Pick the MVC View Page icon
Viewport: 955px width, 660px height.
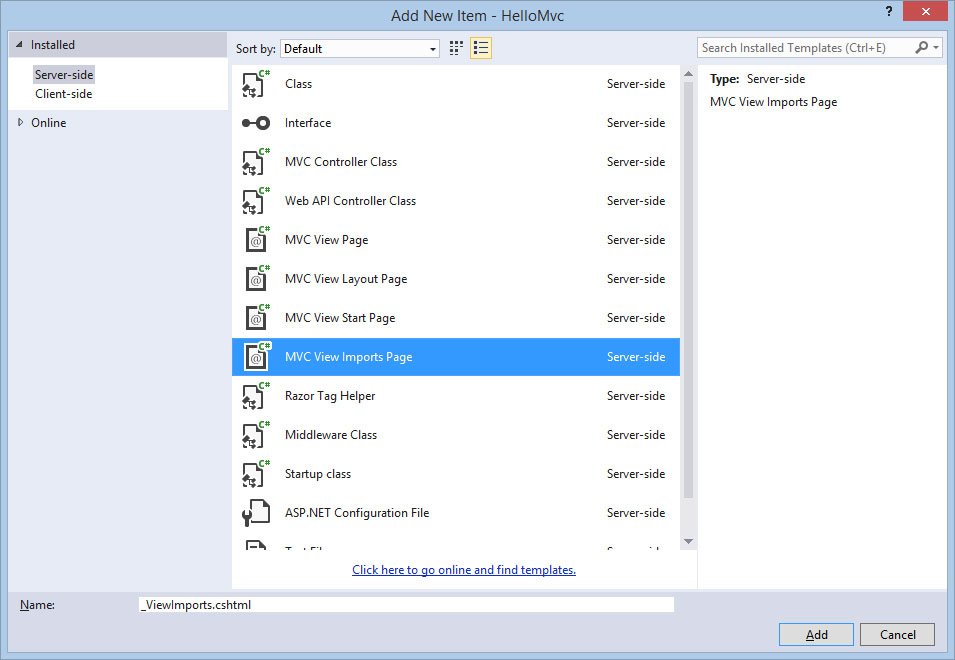[x=256, y=240]
